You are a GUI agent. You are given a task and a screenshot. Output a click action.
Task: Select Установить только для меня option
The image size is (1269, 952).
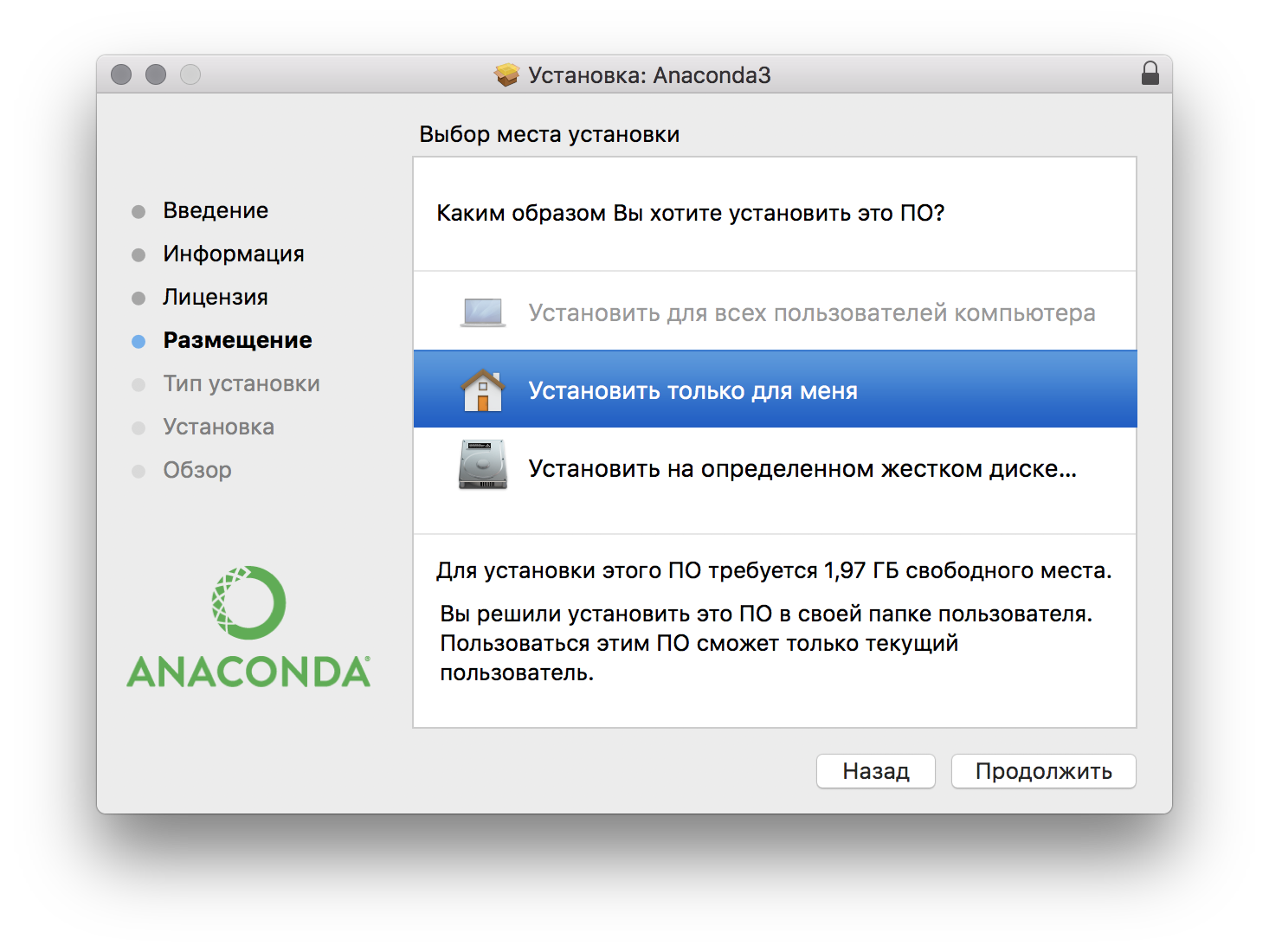coord(775,389)
